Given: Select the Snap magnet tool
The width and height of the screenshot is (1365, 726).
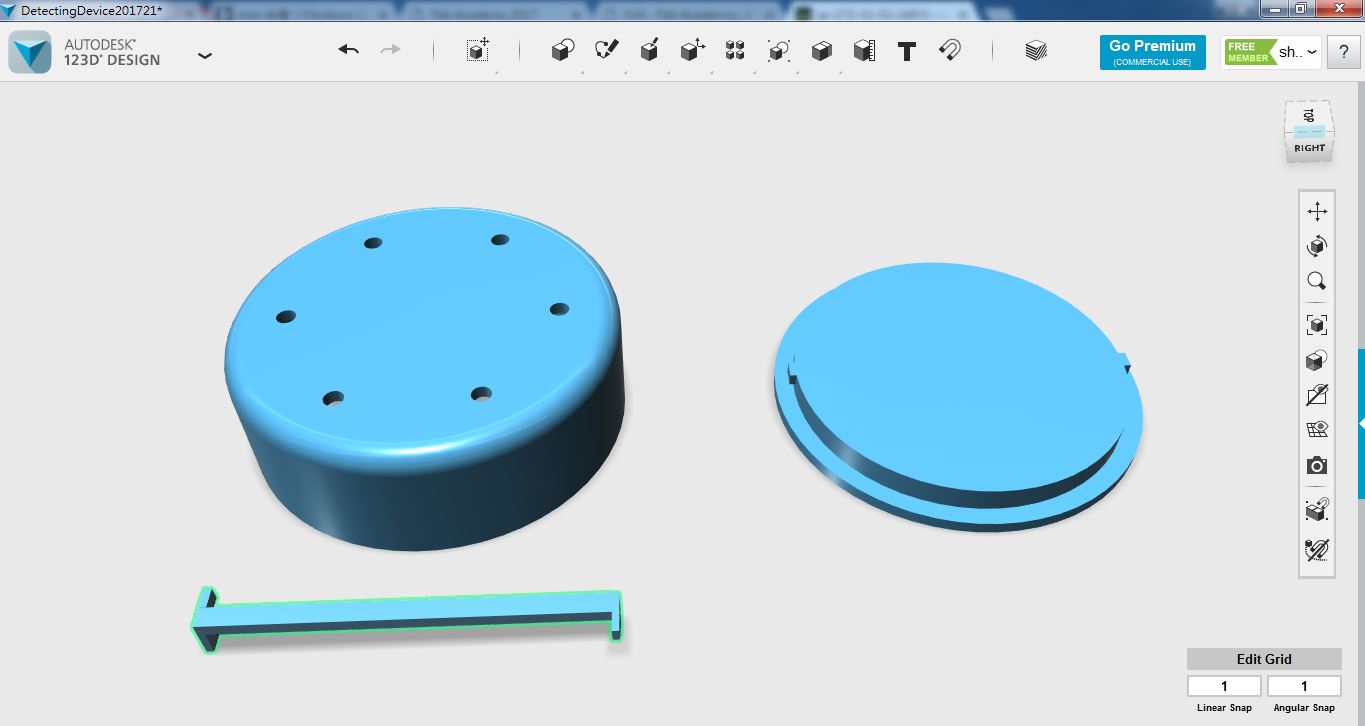Looking at the screenshot, I should (950, 50).
